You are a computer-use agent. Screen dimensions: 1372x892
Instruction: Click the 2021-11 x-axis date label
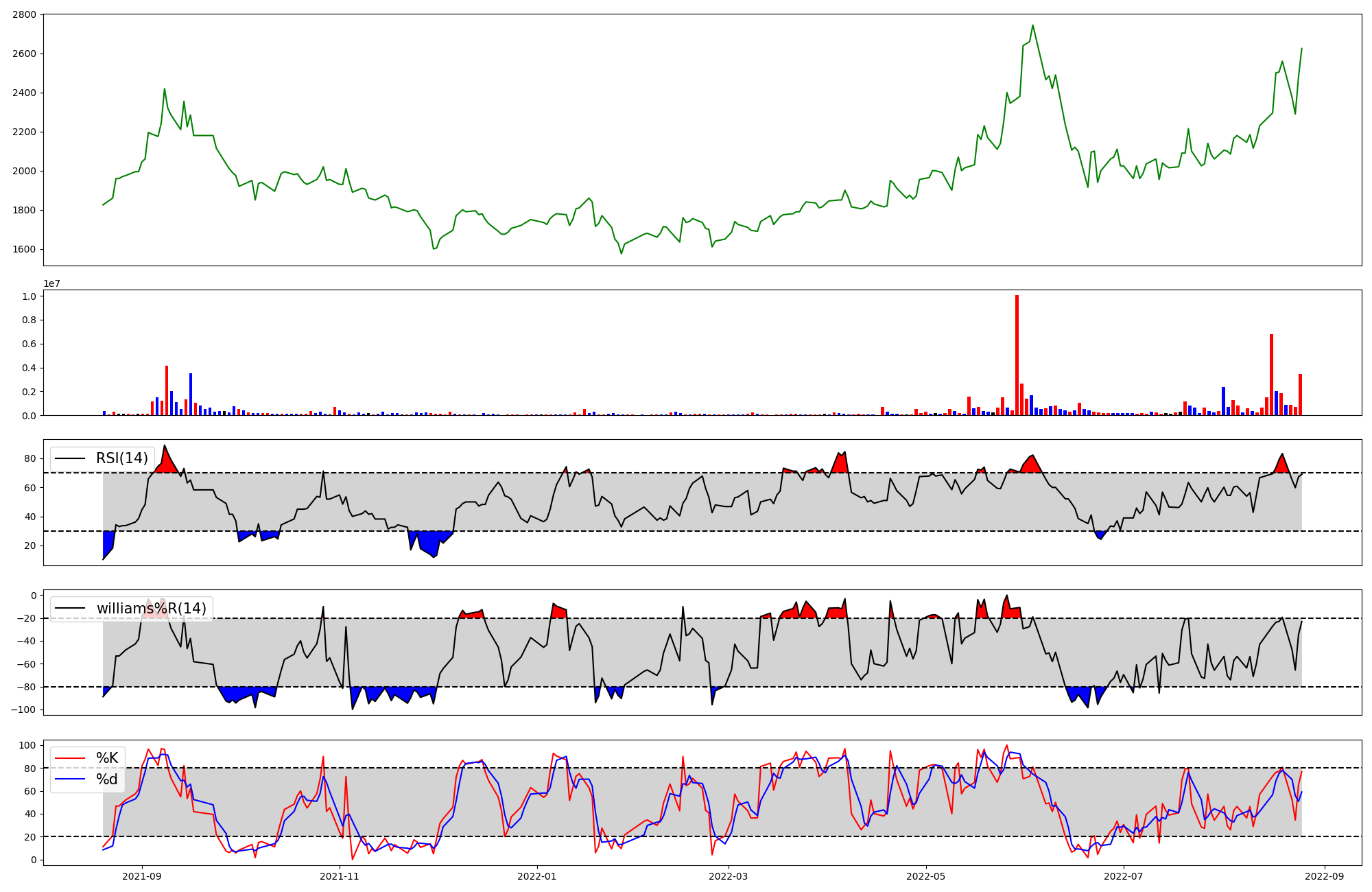(x=340, y=876)
